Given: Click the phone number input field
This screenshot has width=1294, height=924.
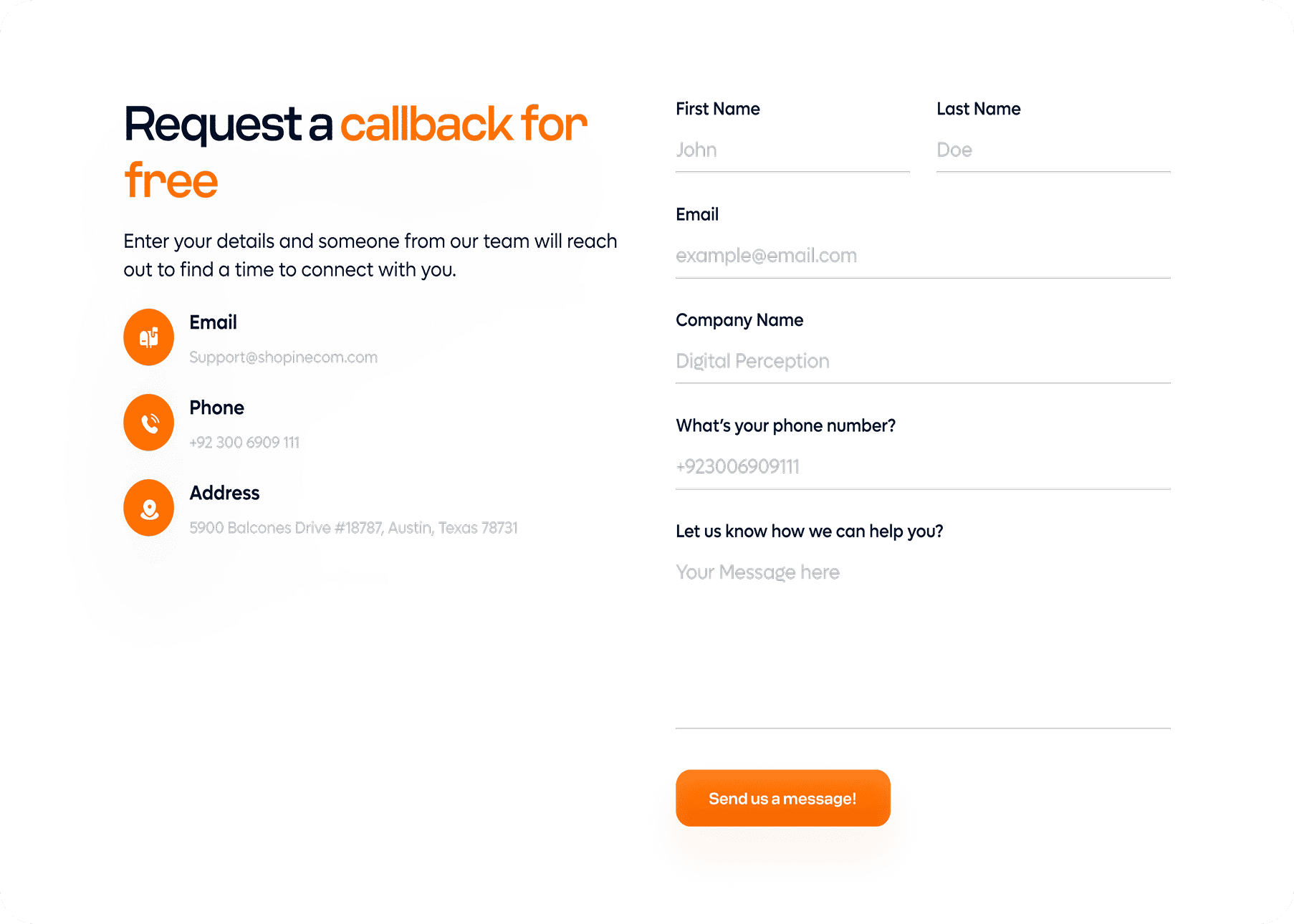Looking at the screenshot, I should [923, 467].
